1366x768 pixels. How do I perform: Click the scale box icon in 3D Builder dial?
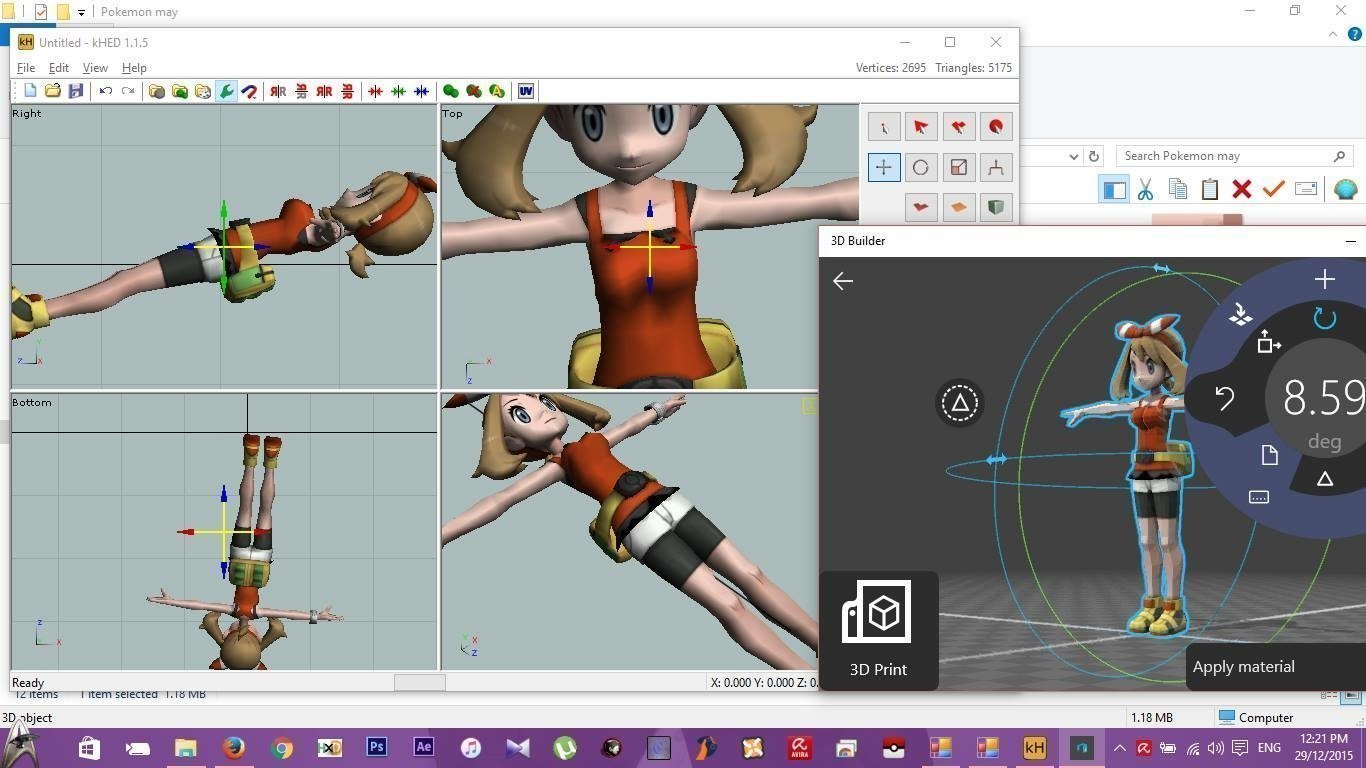click(1269, 342)
